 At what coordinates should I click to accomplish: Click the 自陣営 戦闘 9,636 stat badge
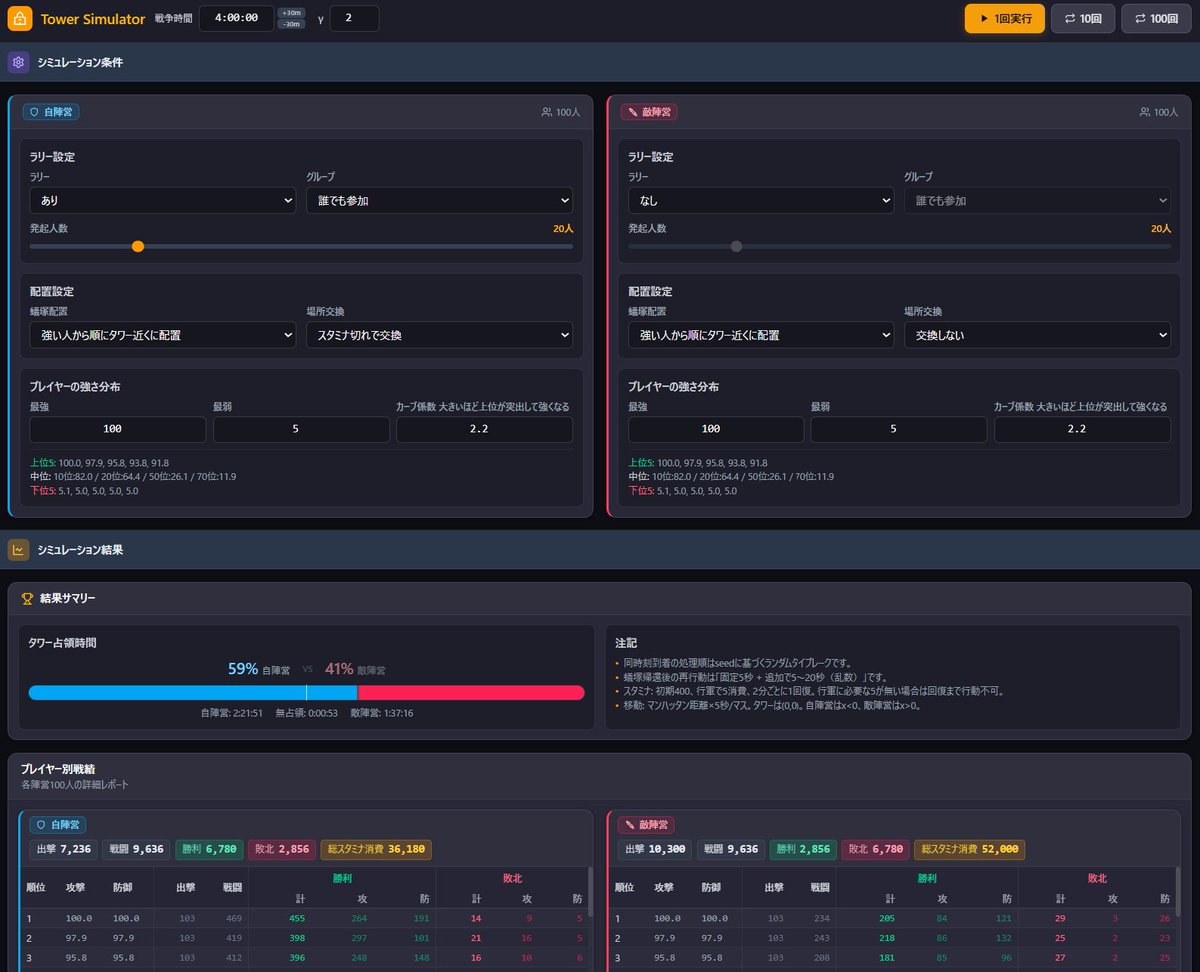click(x=137, y=849)
